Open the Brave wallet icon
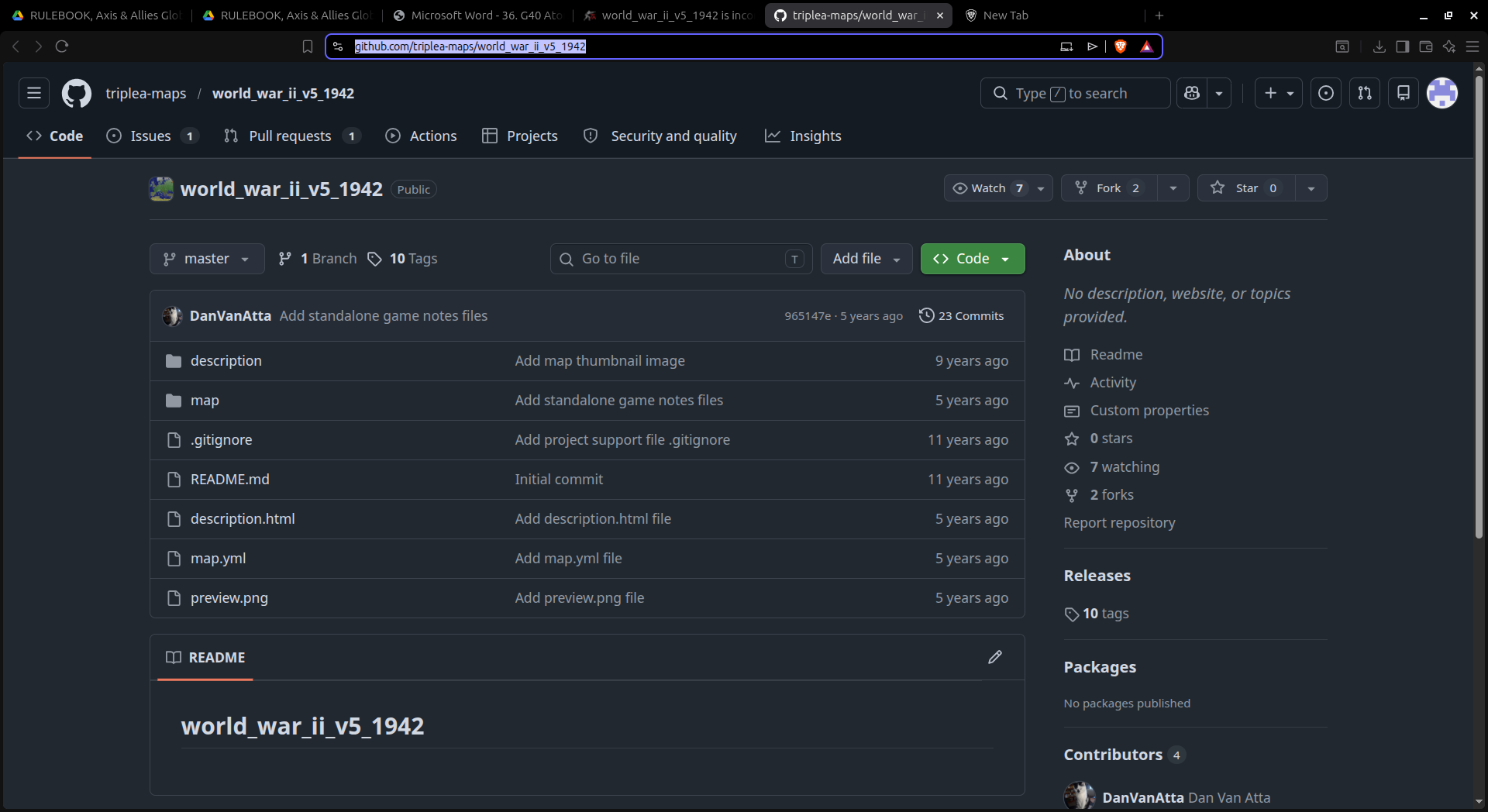 (x=1425, y=46)
